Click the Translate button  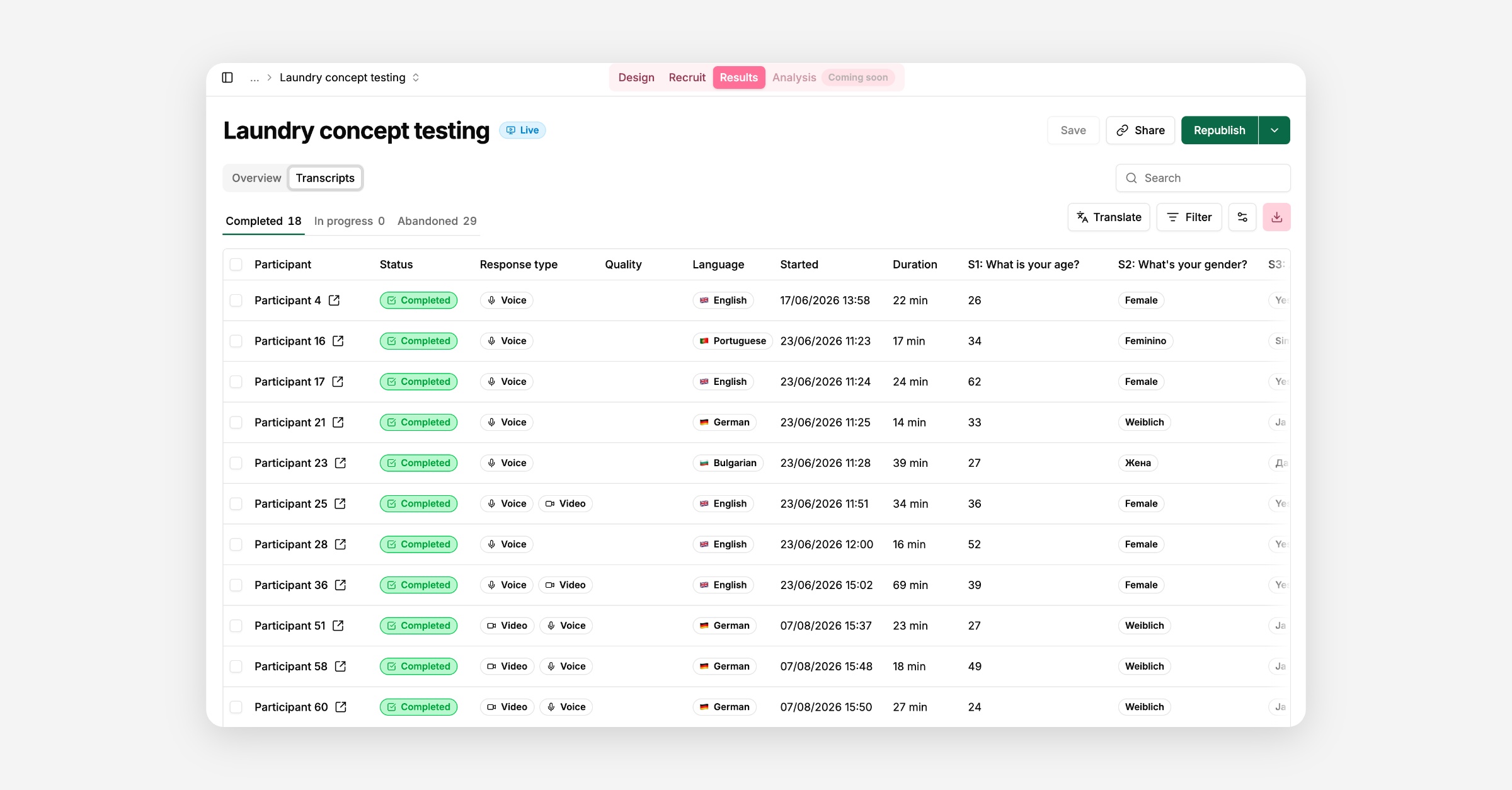click(x=1109, y=217)
